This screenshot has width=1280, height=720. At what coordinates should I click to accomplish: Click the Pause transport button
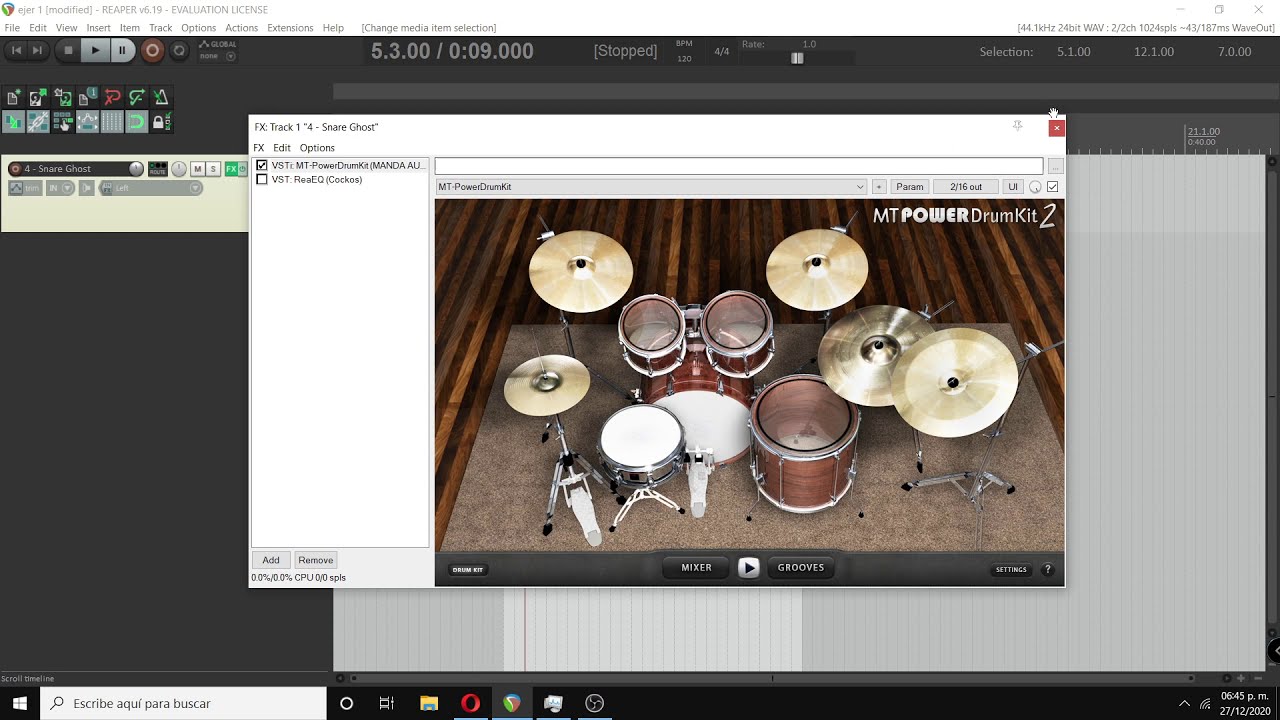[122, 50]
